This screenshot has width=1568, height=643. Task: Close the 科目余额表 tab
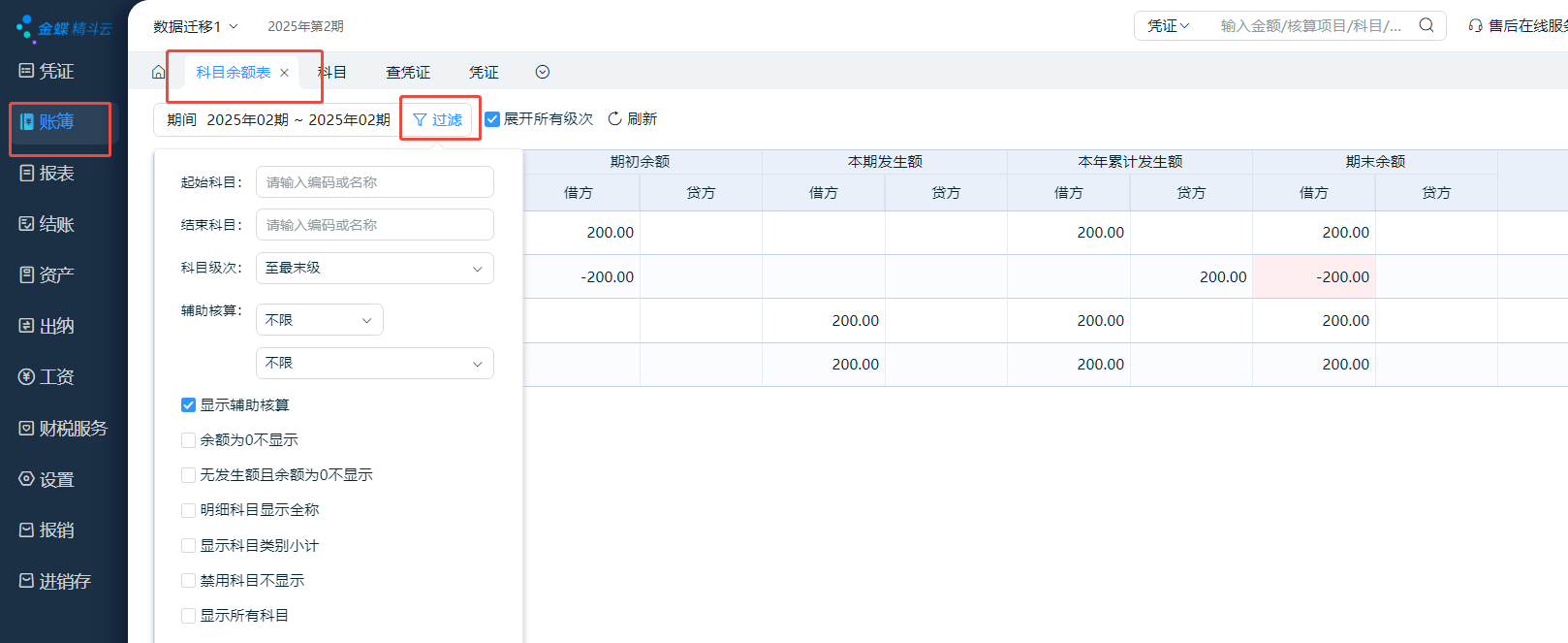pos(284,73)
